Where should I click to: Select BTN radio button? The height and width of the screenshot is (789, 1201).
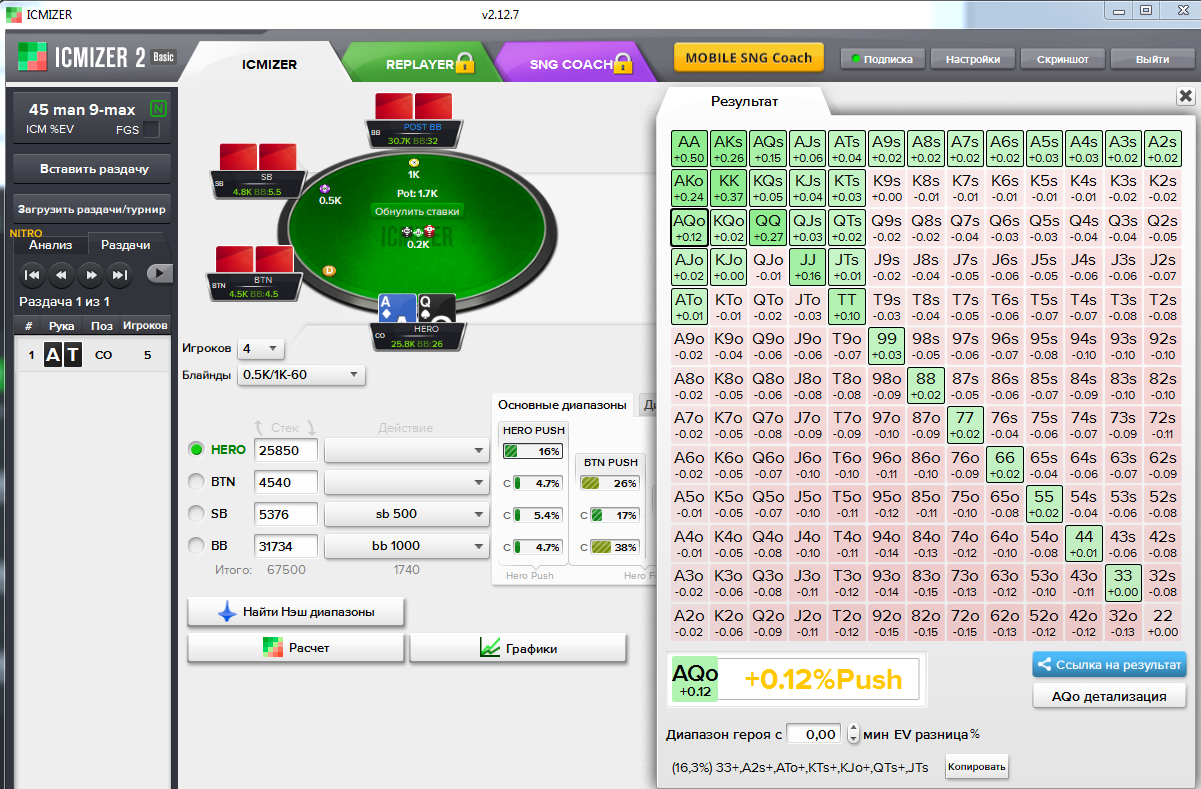click(x=197, y=482)
